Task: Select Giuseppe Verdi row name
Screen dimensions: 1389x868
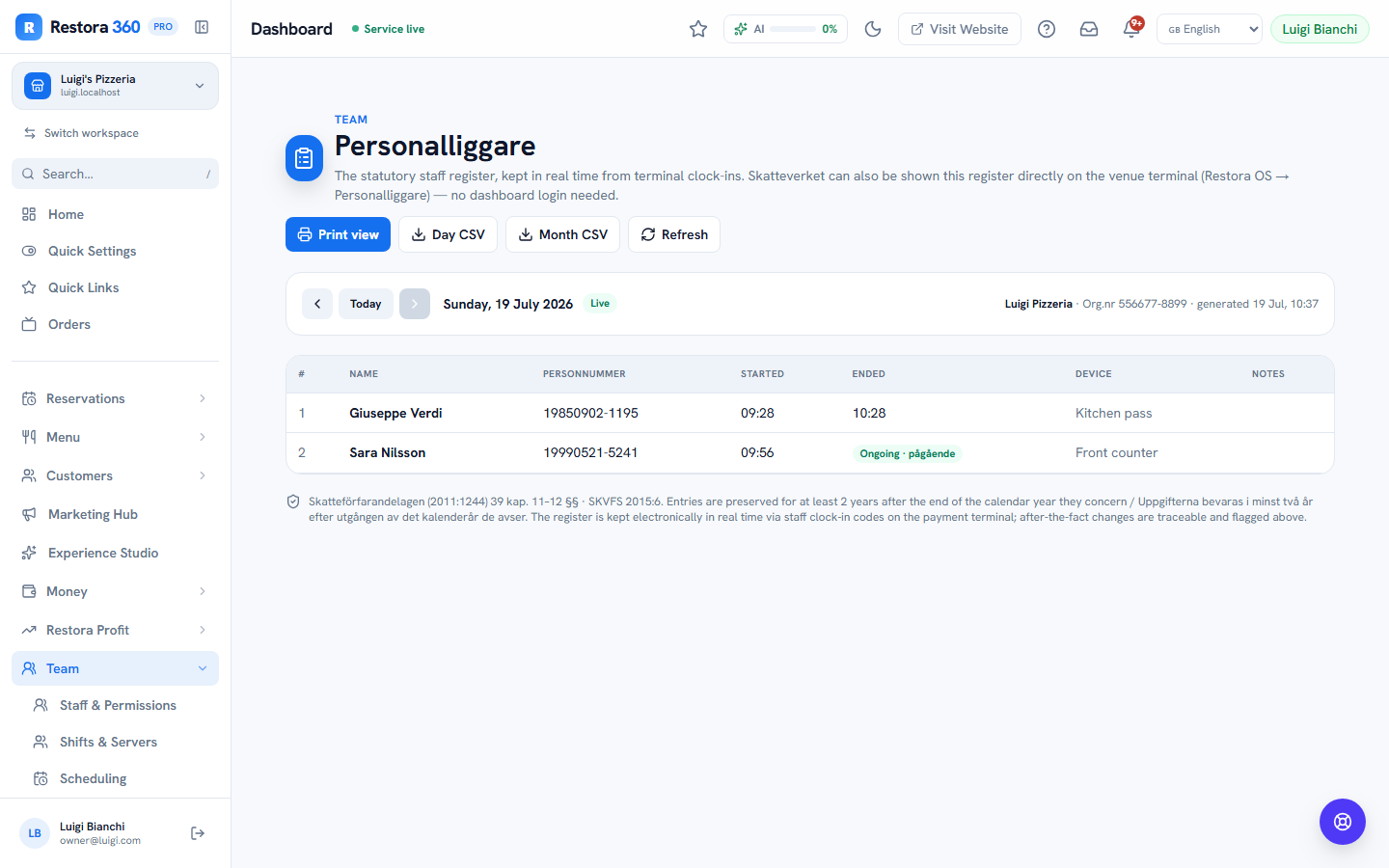Action: coord(395,413)
